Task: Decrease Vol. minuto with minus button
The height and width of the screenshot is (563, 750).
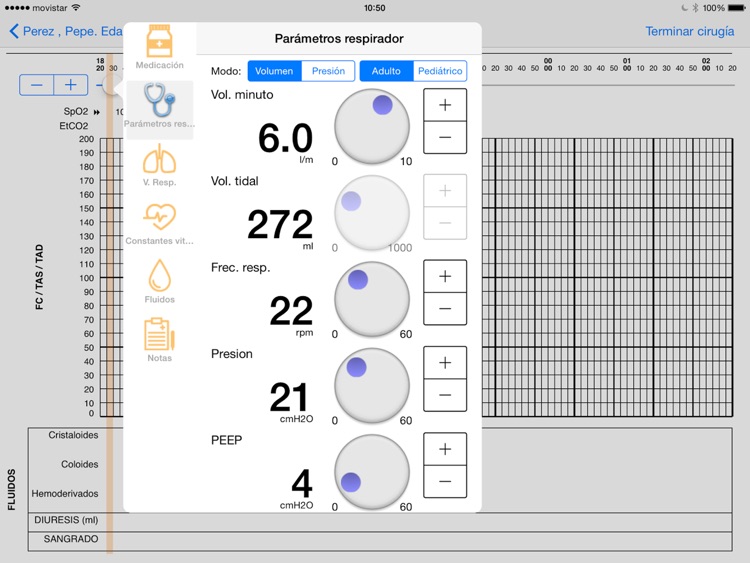Action: click(445, 137)
